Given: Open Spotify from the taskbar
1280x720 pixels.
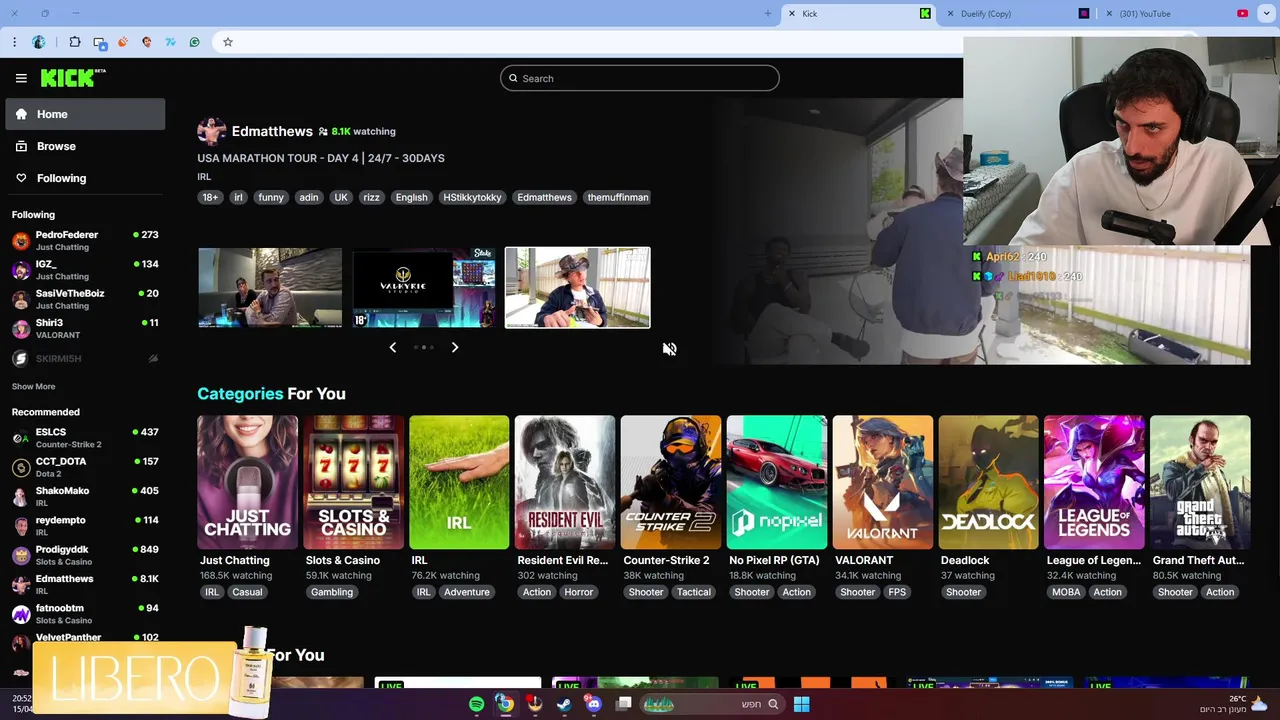Looking at the screenshot, I should (477, 704).
